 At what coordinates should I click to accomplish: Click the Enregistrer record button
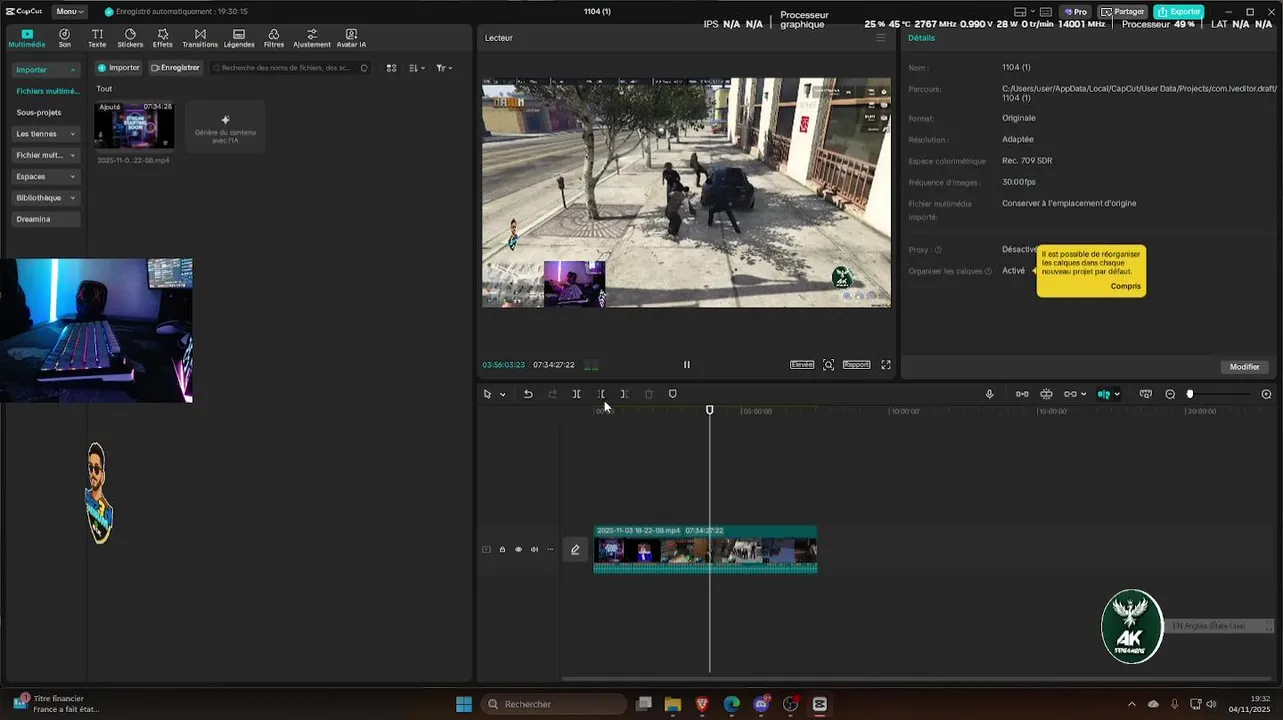(175, 68)
